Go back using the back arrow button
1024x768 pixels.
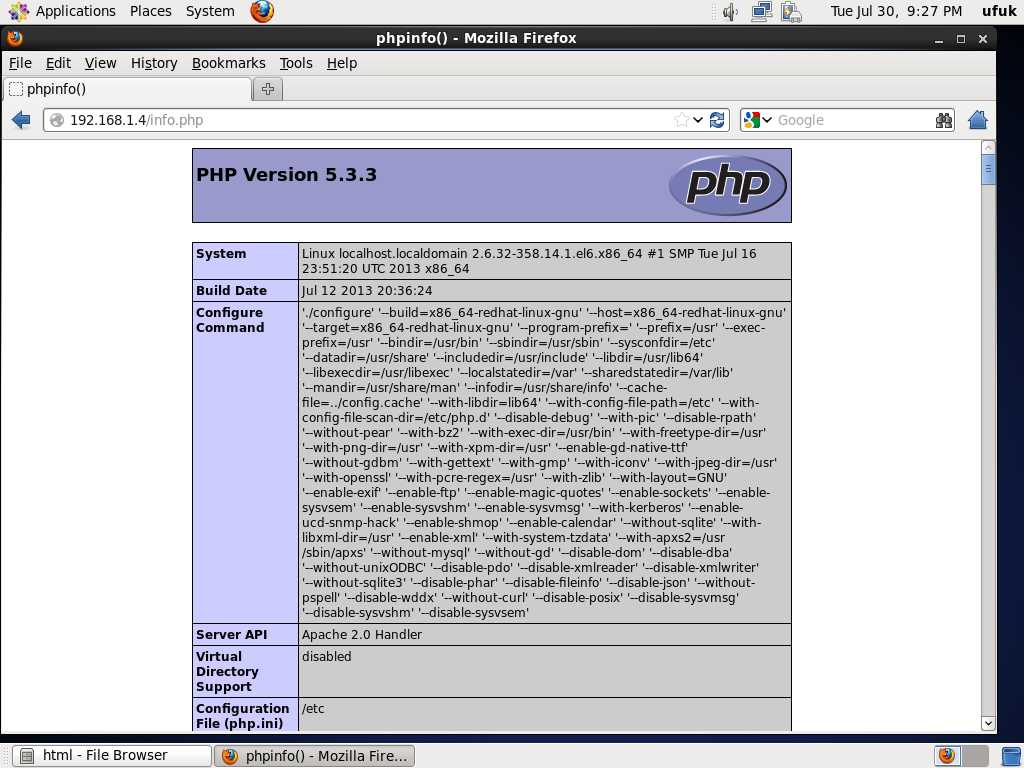coord(21,119)
